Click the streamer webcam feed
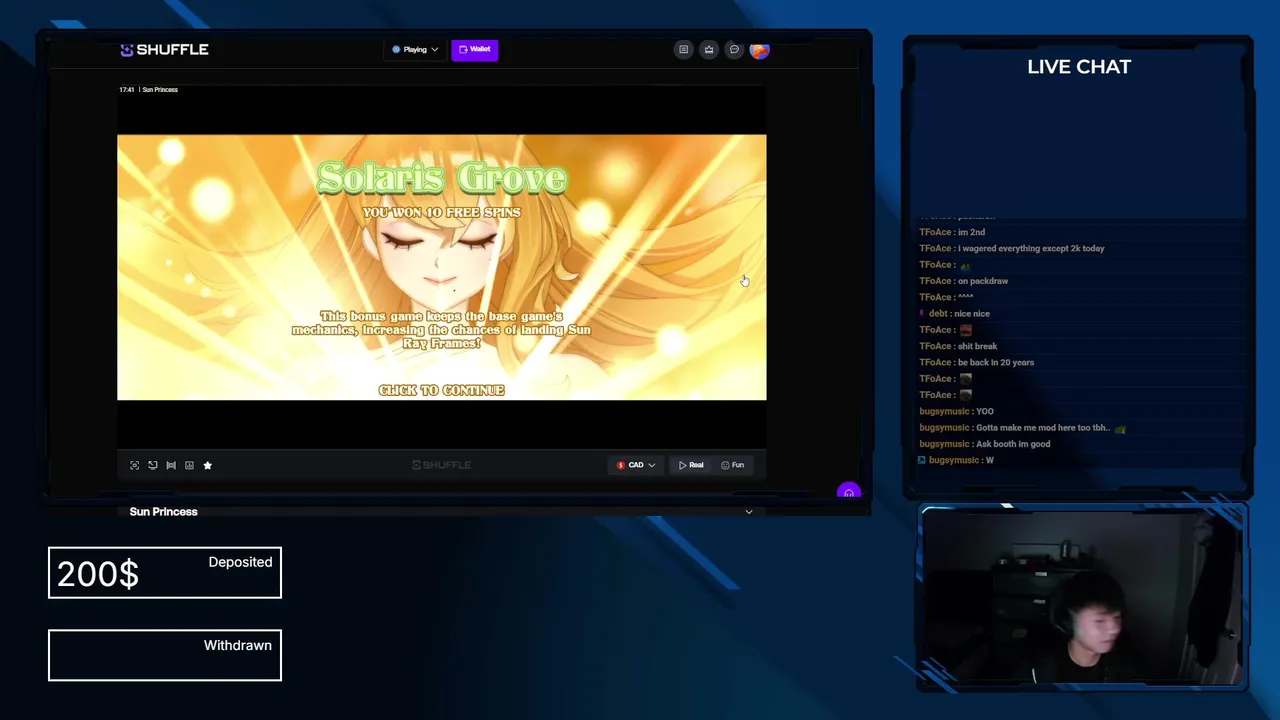 coord(1082,598)
